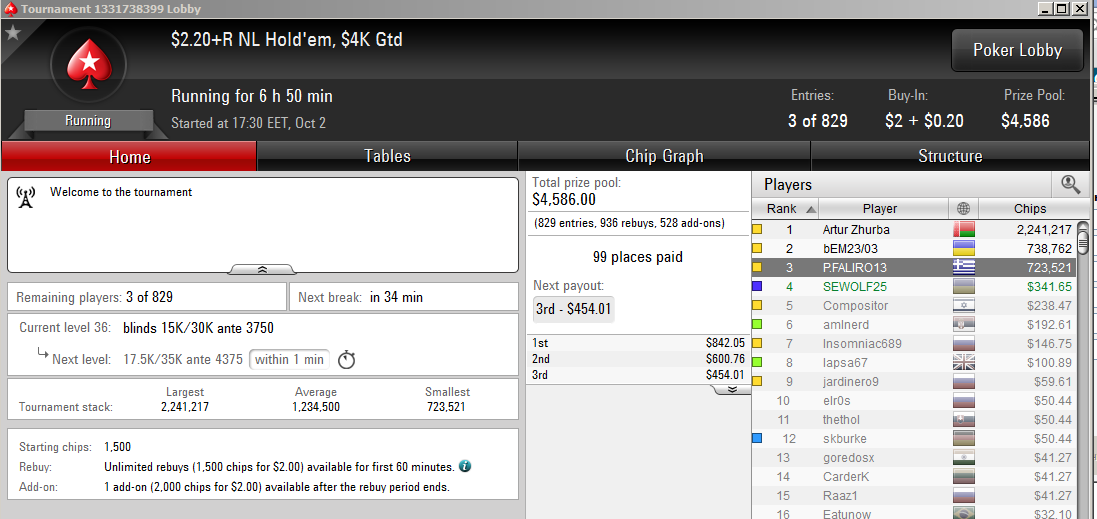
Task: Click the level timer stopwatch icon
Action: pos(347,360)
